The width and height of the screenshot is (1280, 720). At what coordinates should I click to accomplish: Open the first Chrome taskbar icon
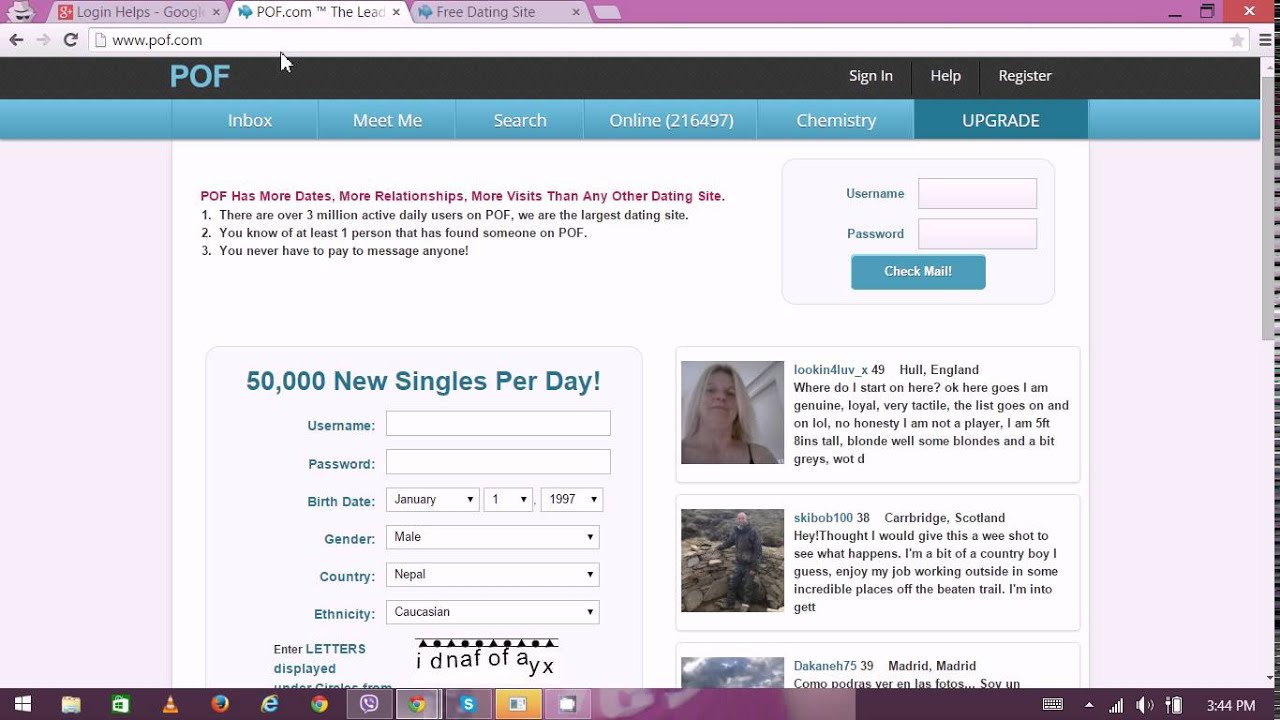tap(319, 704)
